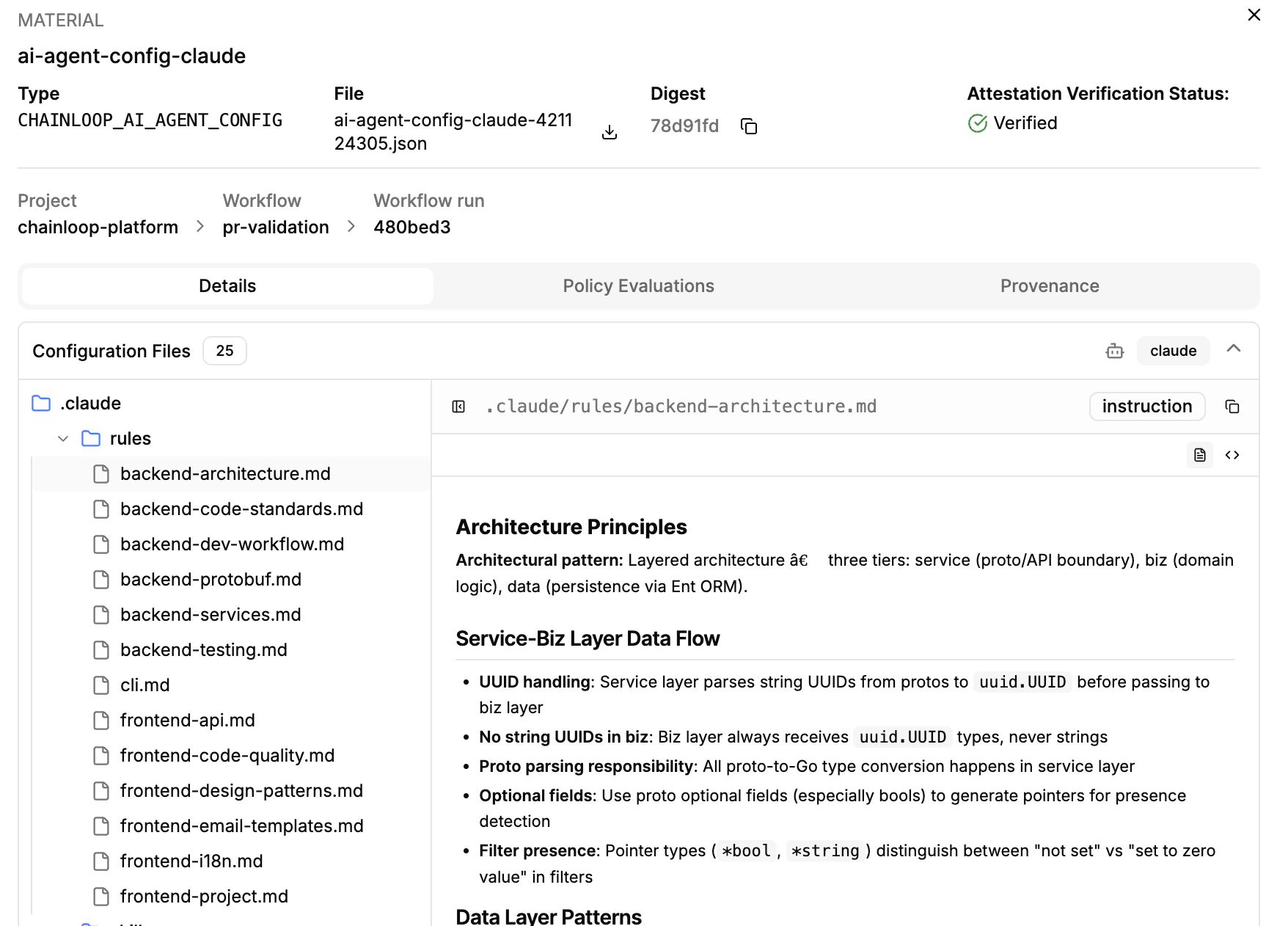Open the chainloop-platform project link
1288x926 pixels.
click(98, 227)
